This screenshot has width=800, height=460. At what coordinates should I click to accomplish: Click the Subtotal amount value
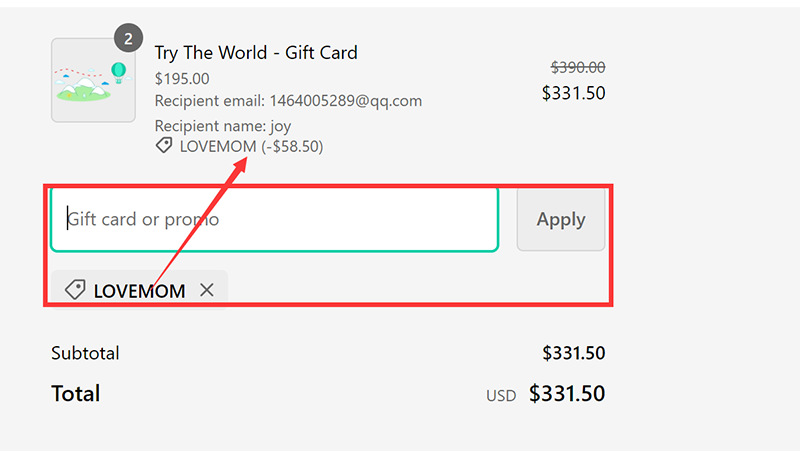[573, 353]
